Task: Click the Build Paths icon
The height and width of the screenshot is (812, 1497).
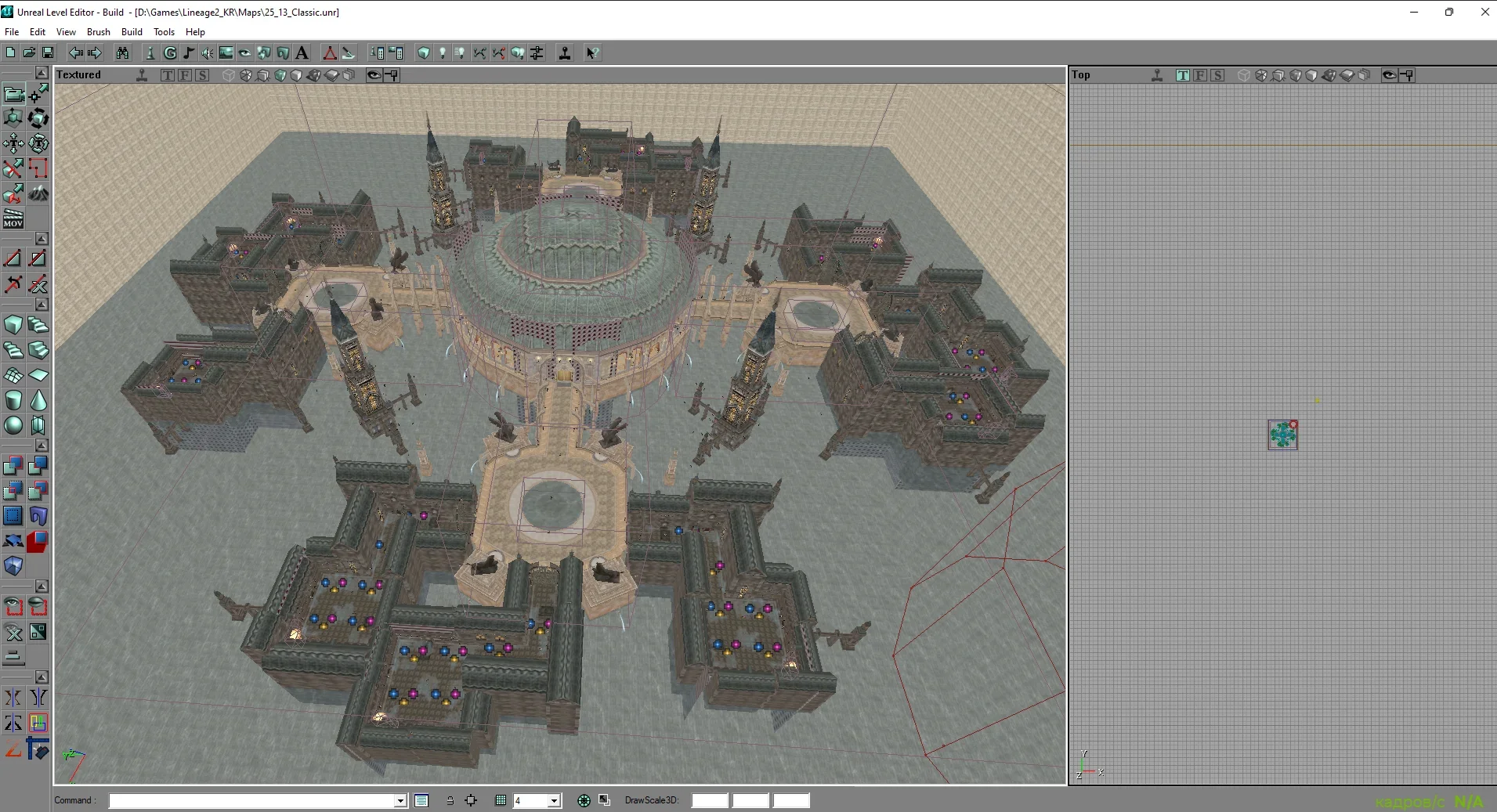Action: pos(480,52)
